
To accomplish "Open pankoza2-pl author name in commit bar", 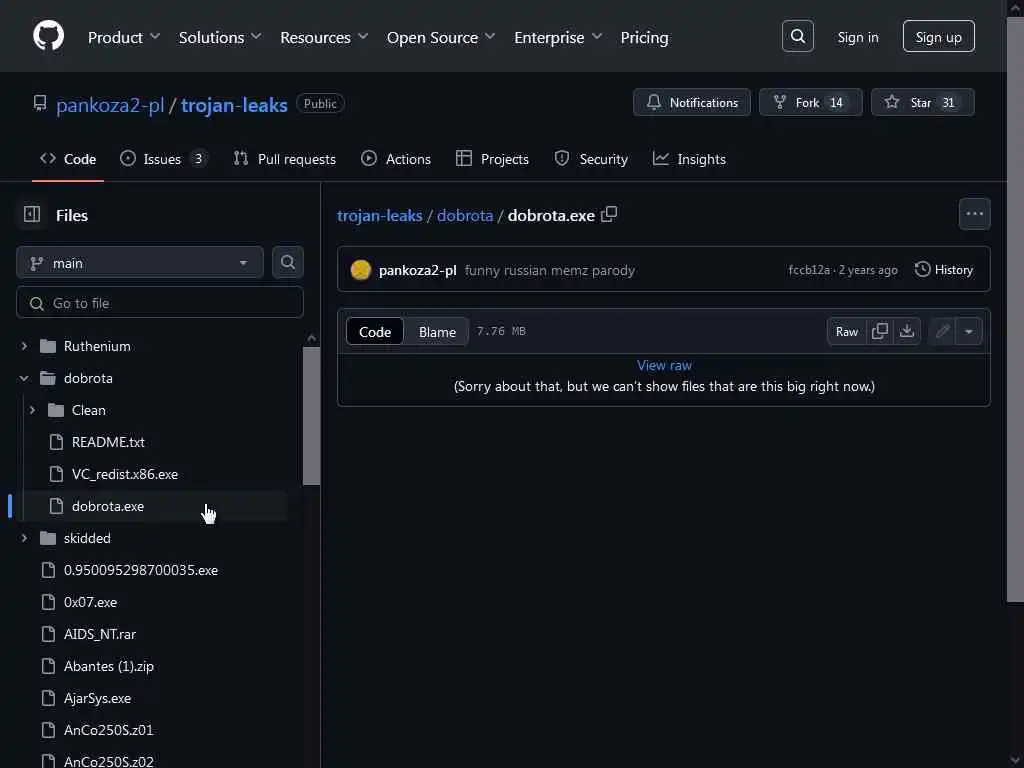I will tap(417, 270).
